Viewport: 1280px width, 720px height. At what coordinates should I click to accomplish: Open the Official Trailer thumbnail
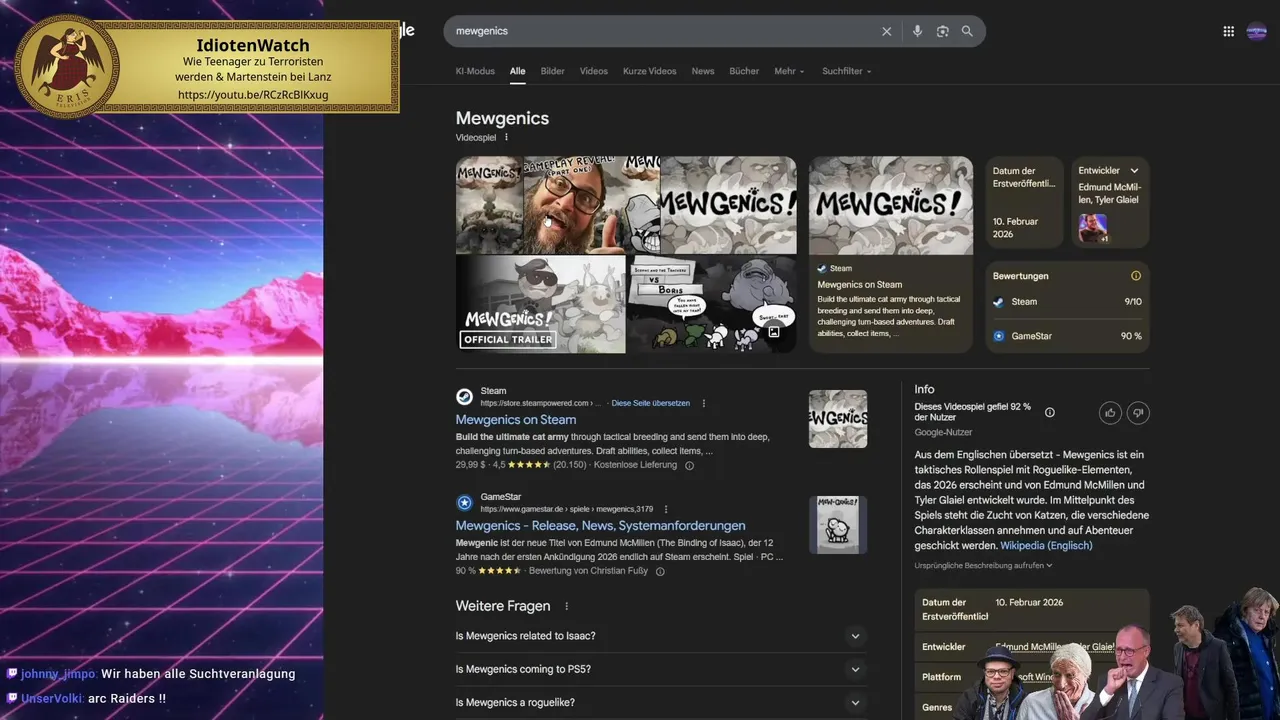click(x=541, y=304)
